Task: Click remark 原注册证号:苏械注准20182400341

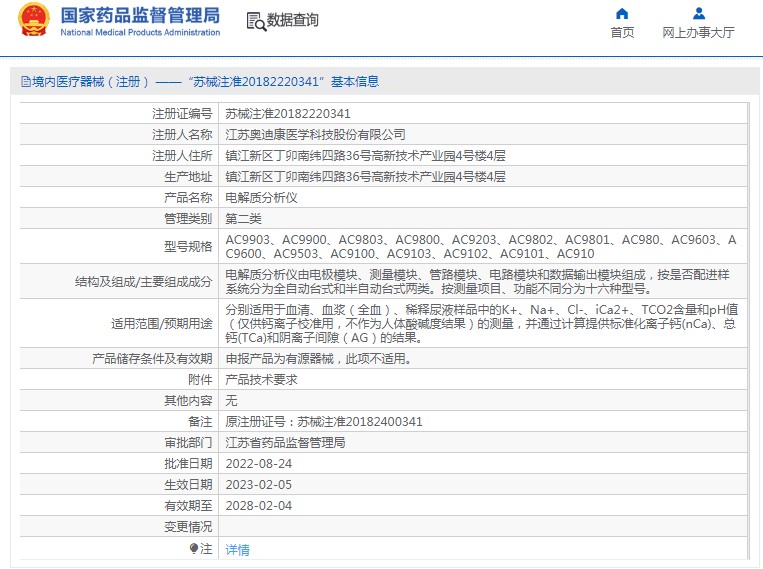Action: (x=324, y=422)
